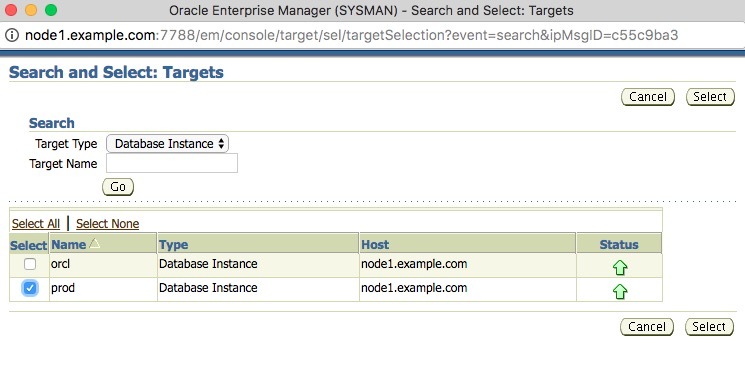
Task: Click the Host column header
Action: [375, 245]
